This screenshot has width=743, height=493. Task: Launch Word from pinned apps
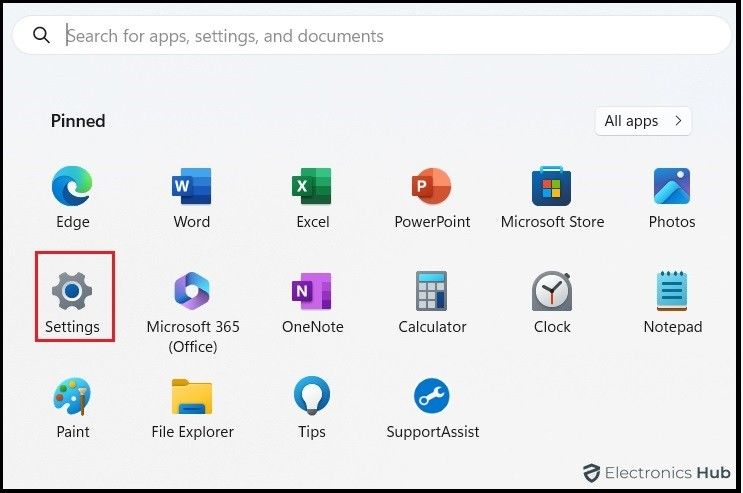[191, 186]
